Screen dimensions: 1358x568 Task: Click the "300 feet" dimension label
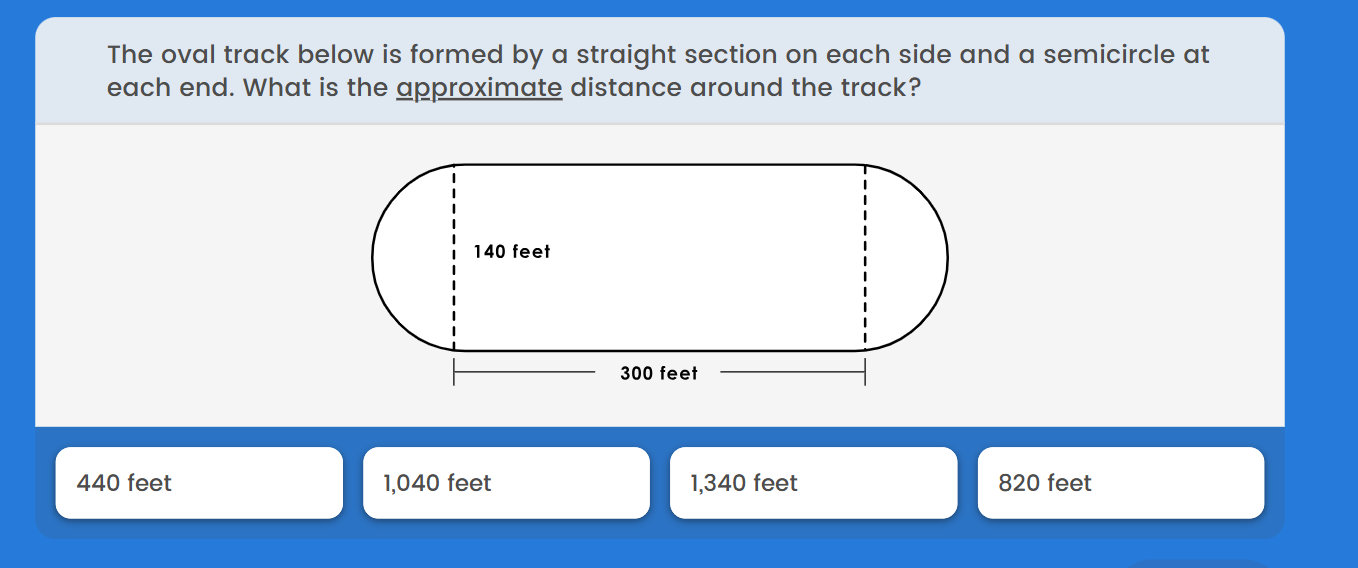point(659,374)
